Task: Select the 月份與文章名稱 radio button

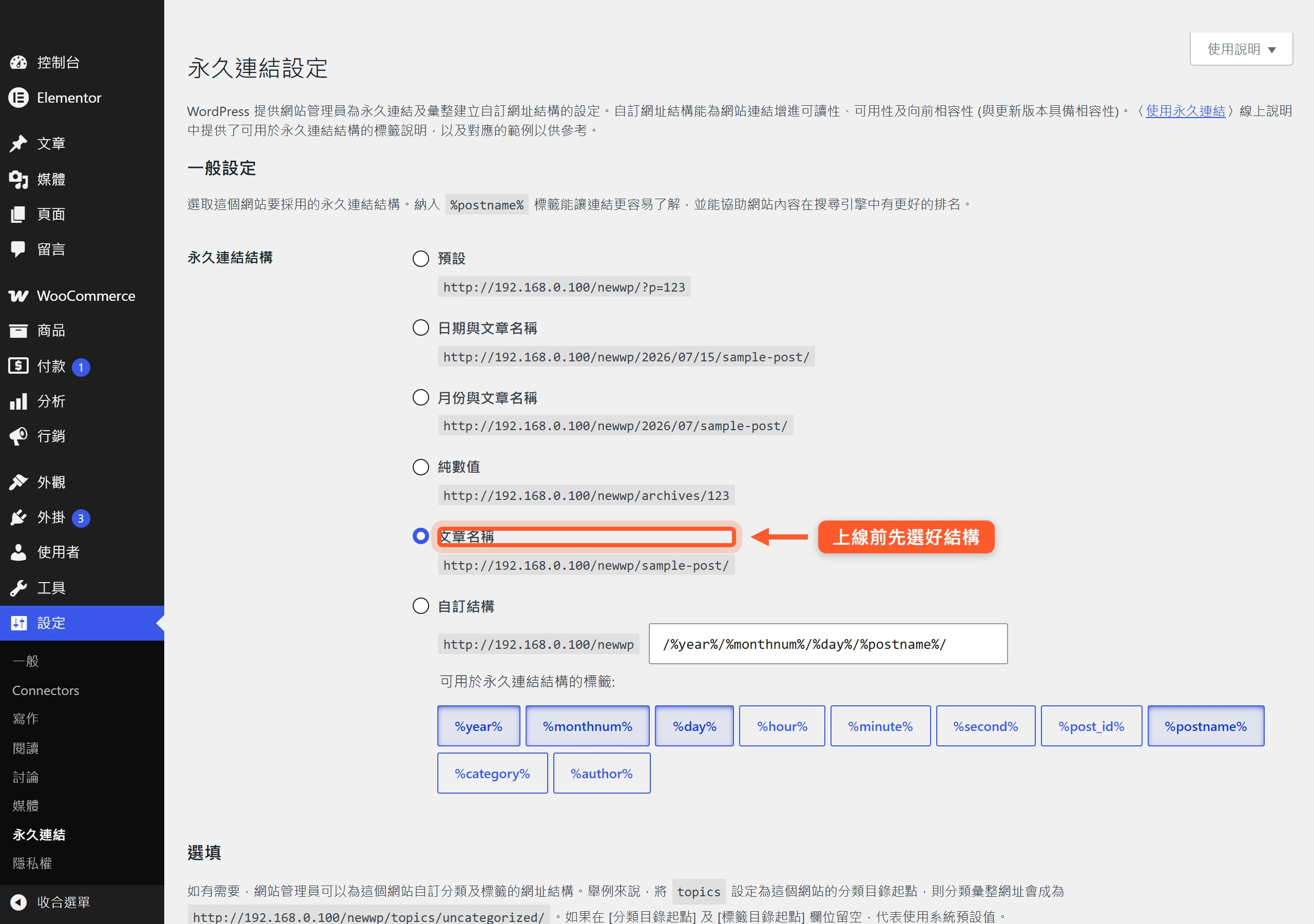Action: 421,397
